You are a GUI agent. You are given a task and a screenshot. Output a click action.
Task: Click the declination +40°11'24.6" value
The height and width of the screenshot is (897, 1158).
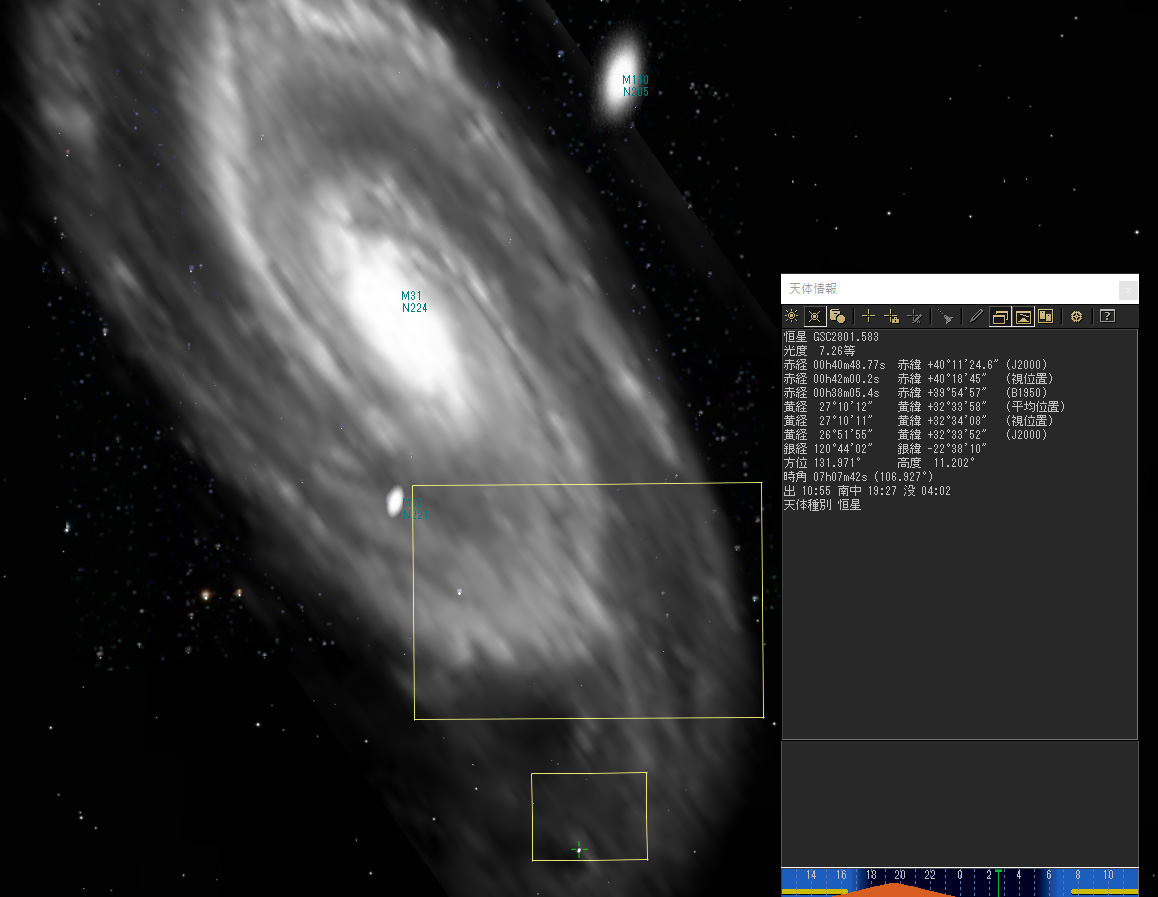pyautogui.click(x=963, y=365)
